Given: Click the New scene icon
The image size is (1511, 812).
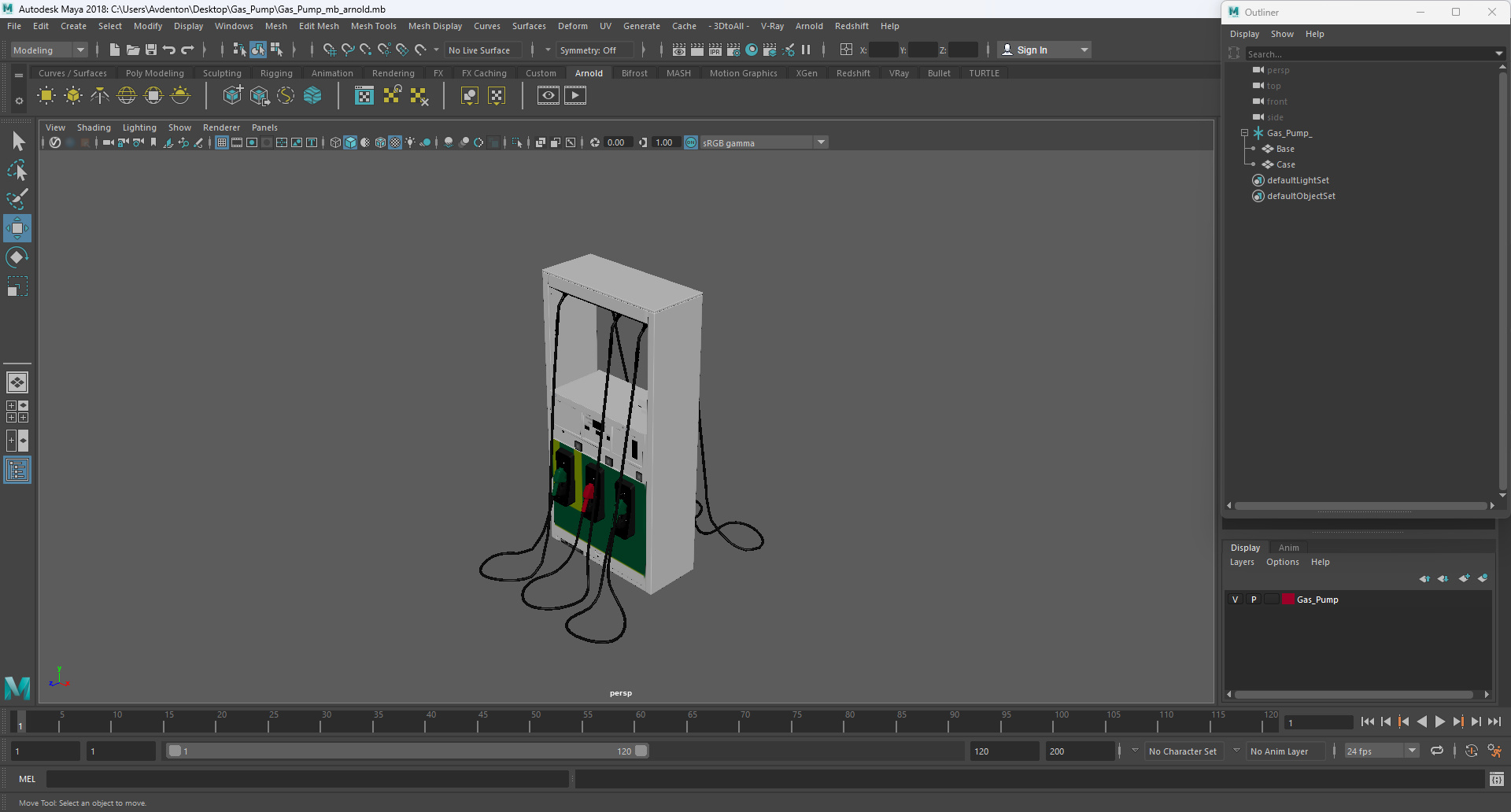Looking at the screenshot, I should tap(115, 50).
